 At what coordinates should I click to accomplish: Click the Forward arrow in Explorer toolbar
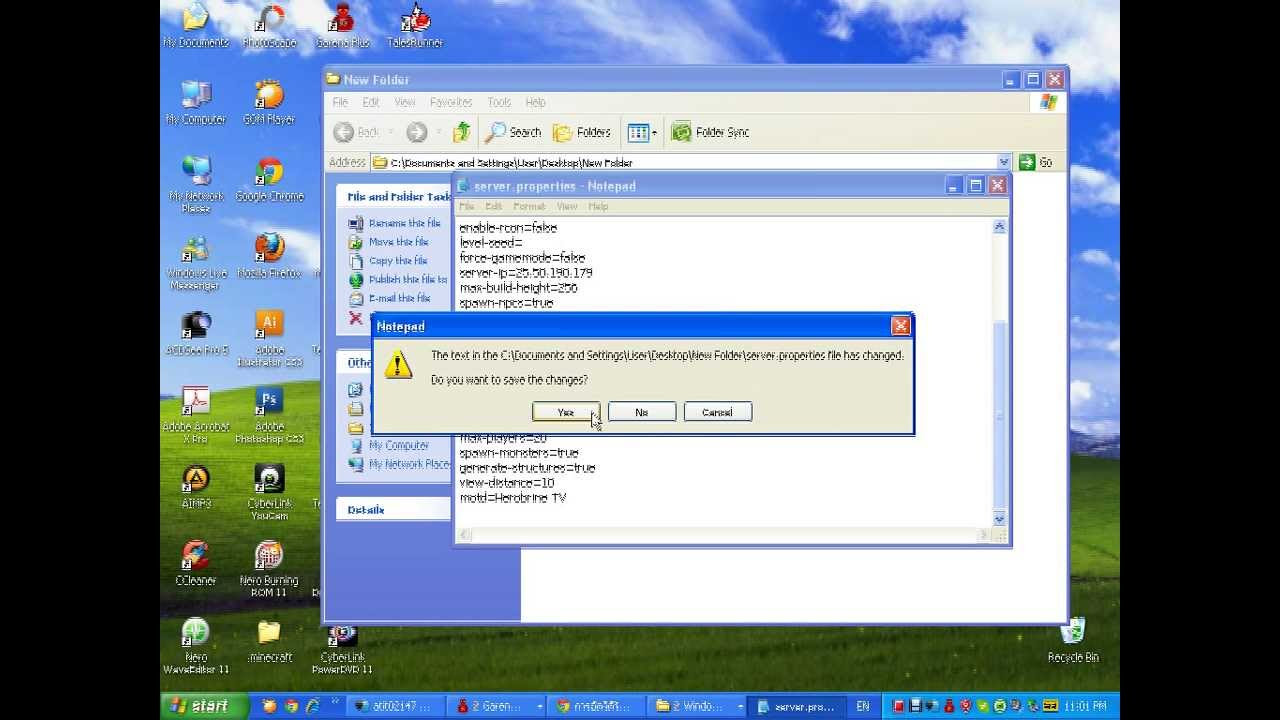417,132
